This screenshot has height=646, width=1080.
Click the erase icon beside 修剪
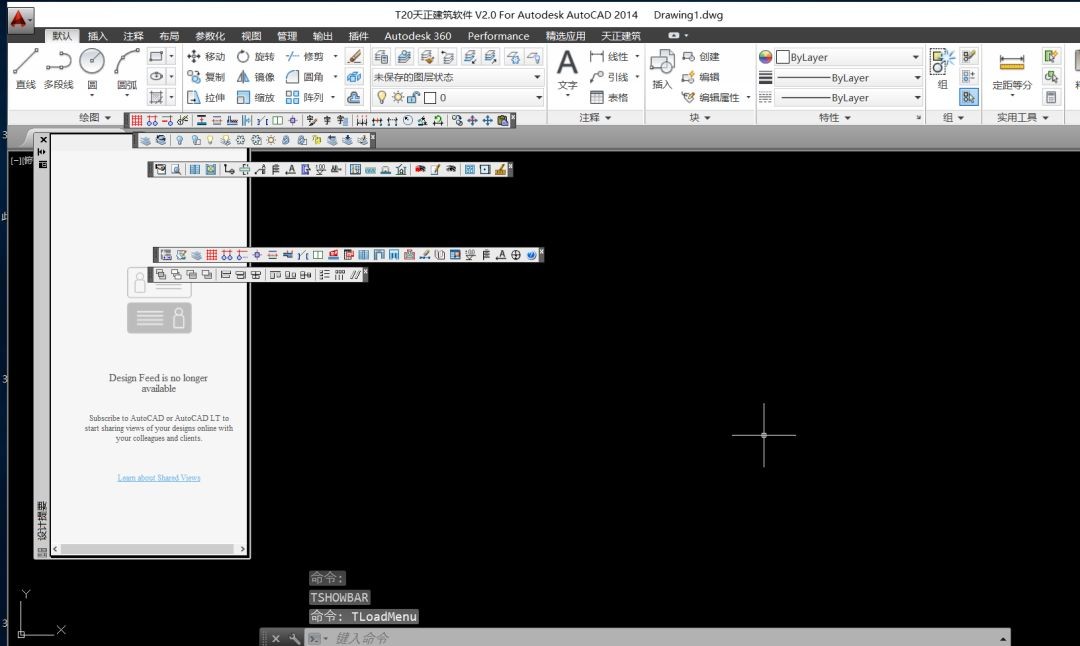[x=355, y=56]
